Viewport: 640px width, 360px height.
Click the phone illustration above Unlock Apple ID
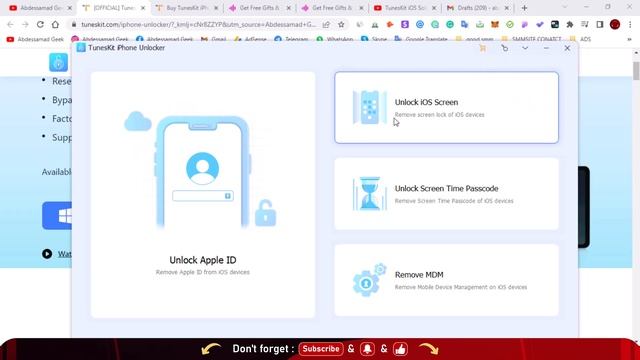(202, 171)
